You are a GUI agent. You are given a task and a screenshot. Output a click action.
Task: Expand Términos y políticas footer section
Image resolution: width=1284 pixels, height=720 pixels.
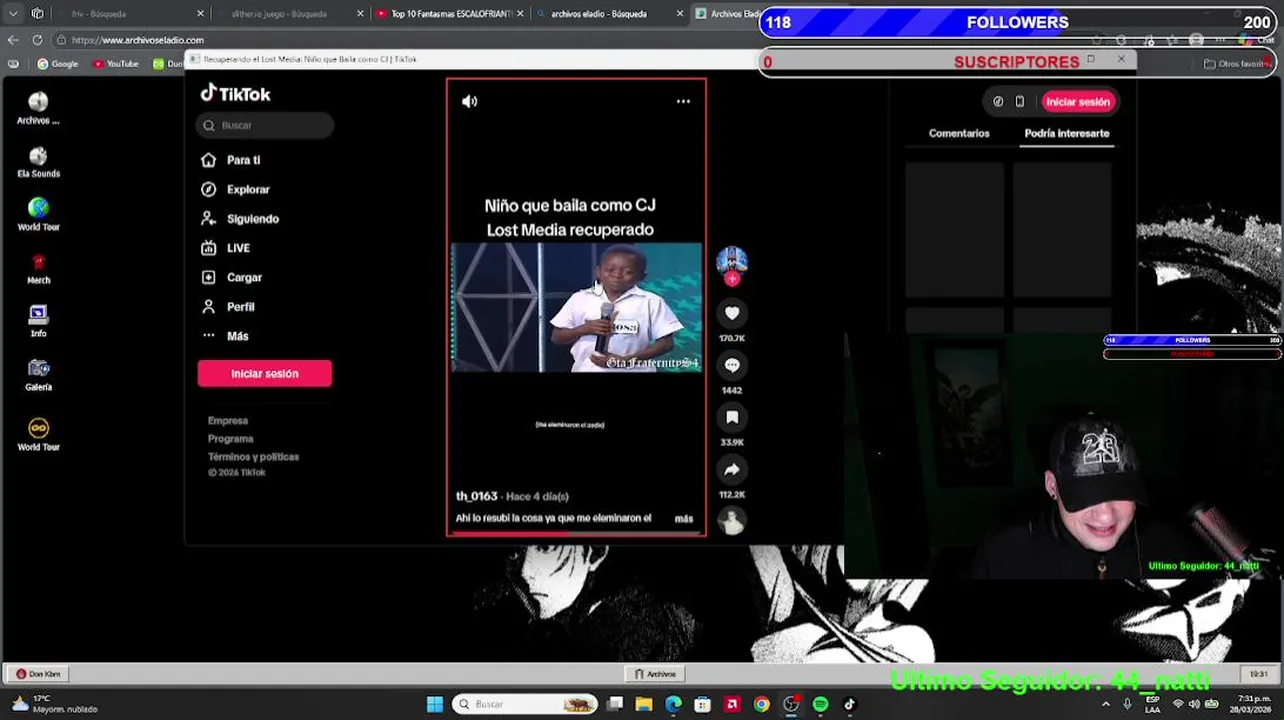pos(253,457)
